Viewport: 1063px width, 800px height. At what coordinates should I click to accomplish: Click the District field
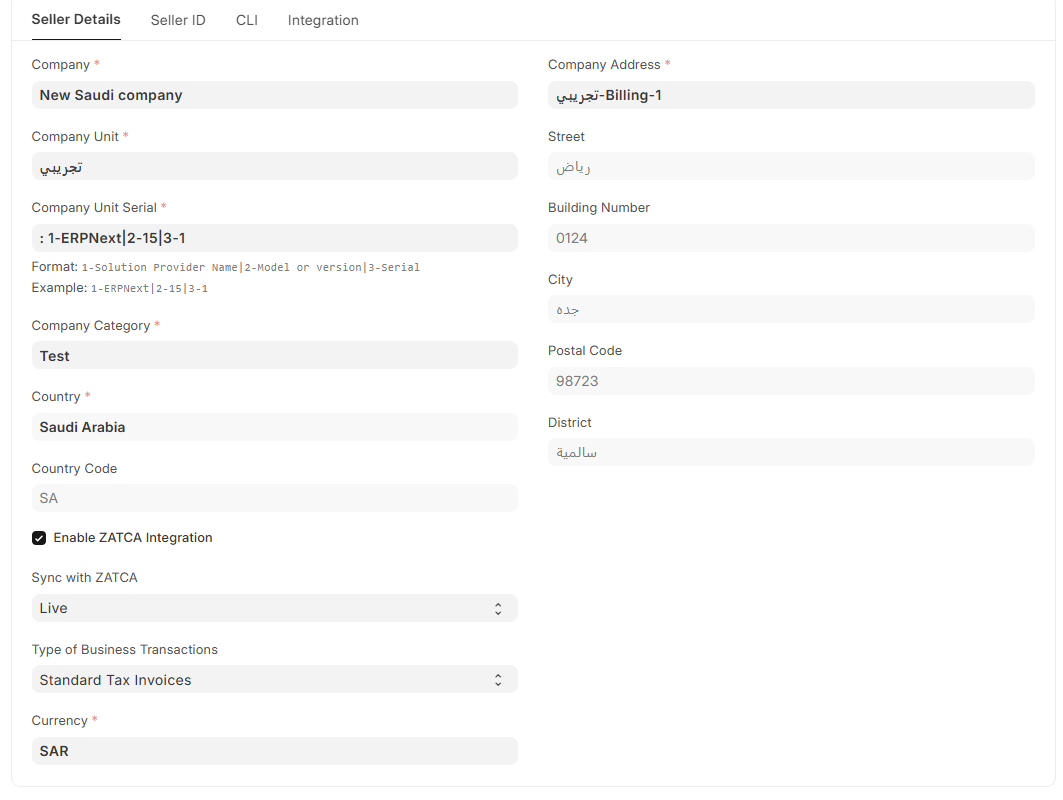[x=790, y=453]
